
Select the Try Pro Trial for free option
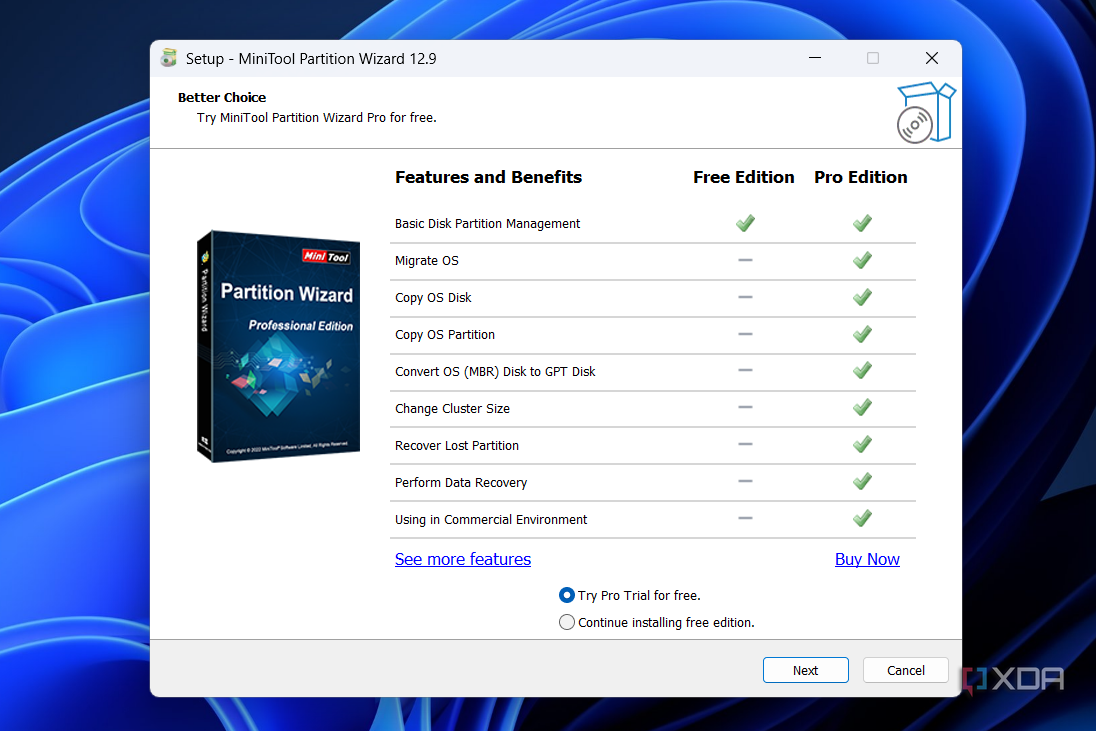coord(568,595)
